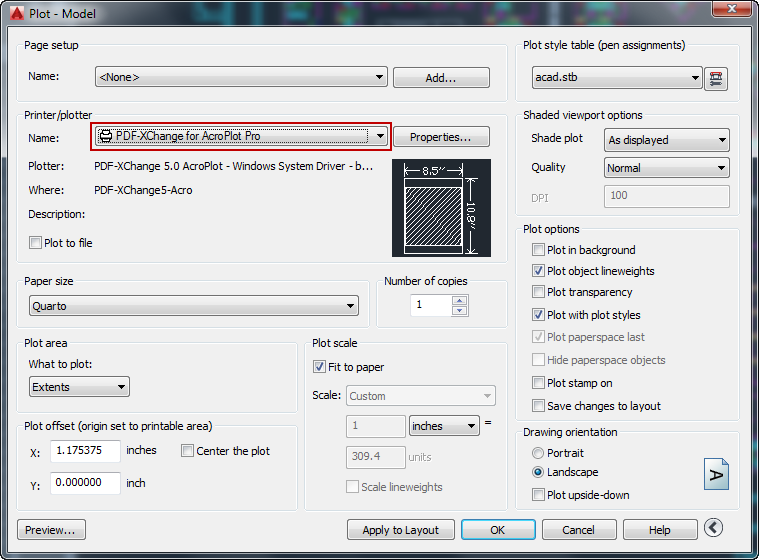This screenshot has width=759, height=560.
Task: Decrease number of copies with down arrow
Action: (x=459, y=311)
